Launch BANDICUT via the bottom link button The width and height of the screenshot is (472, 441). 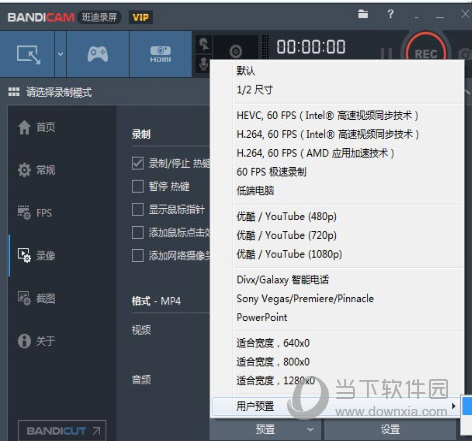[x=62, y=431]
